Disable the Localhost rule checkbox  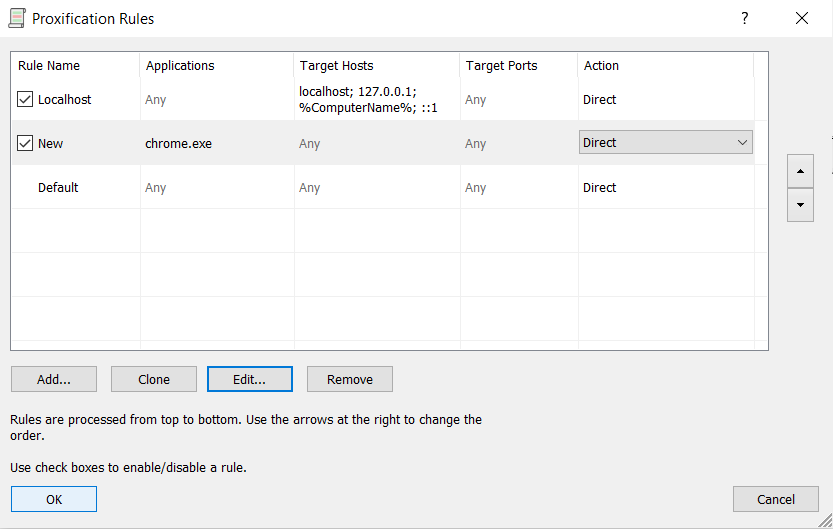25,99
